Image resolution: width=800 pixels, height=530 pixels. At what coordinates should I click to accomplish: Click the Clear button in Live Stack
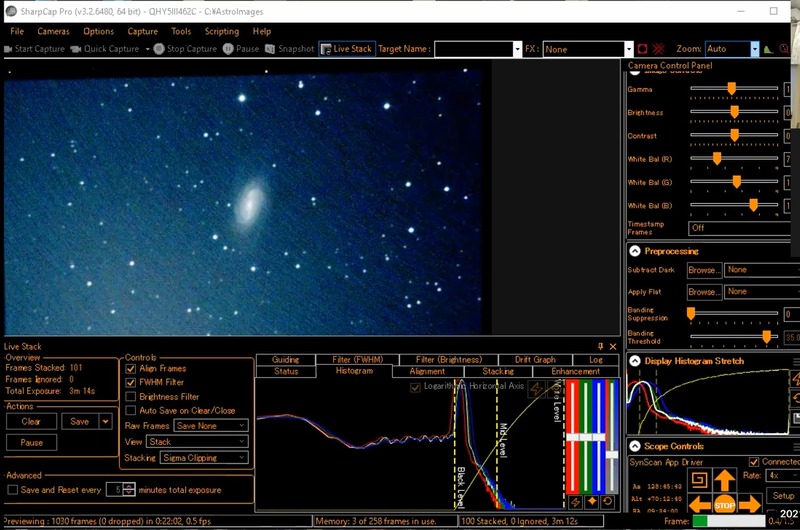[31, 421]
